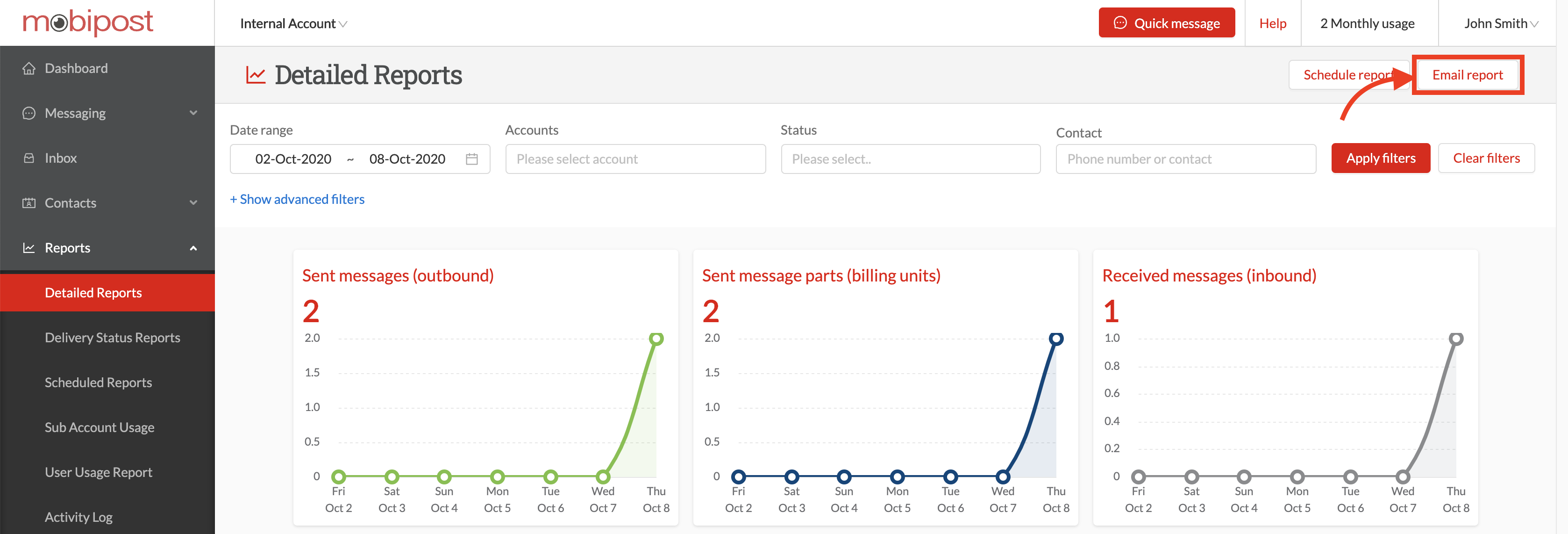Click Show advanced filters link
Image resolution: width=1568 pixels, height=534 pixels.
297,199
